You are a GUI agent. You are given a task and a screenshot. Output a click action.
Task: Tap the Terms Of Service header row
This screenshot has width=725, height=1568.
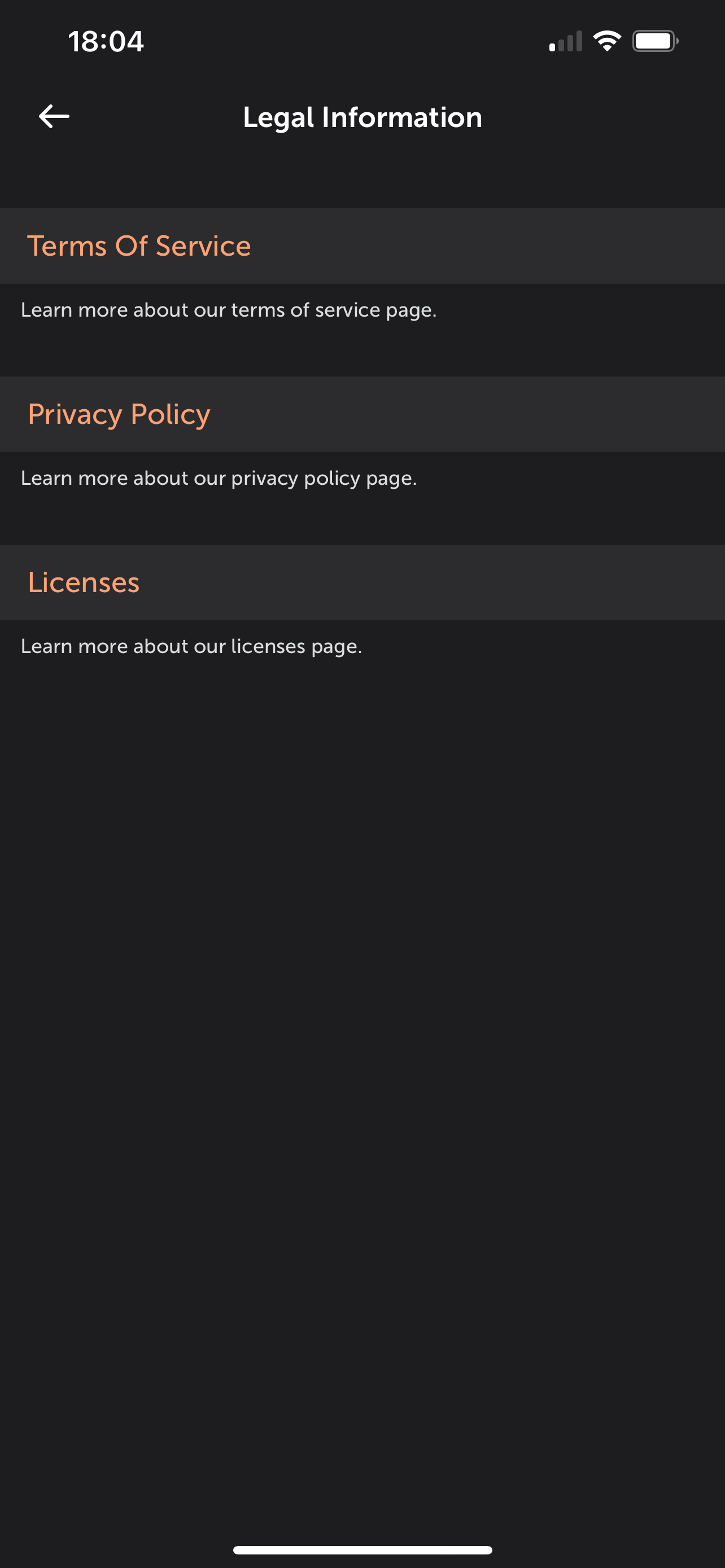[x=362, y=246]
